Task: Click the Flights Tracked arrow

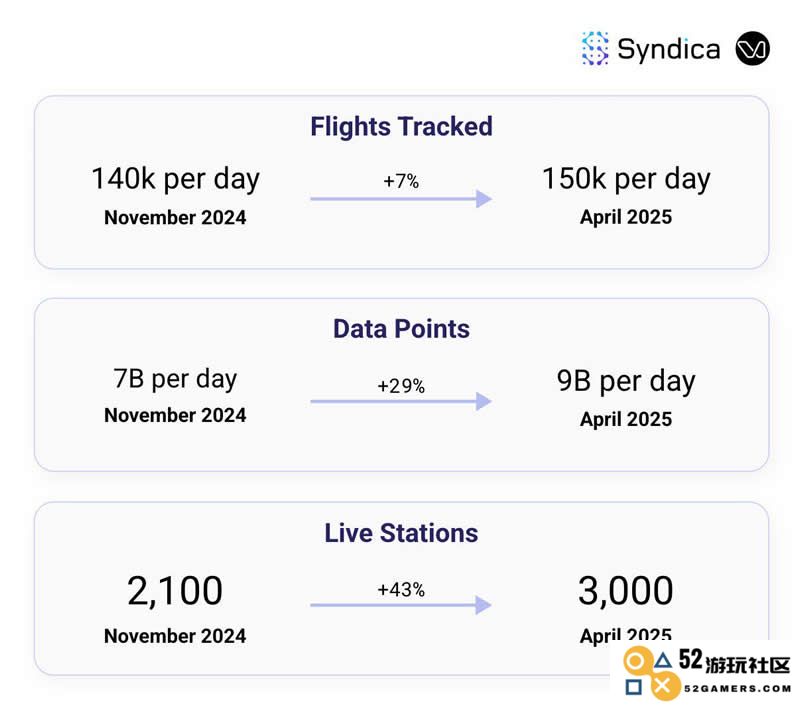Action: [x=401, y=198]
